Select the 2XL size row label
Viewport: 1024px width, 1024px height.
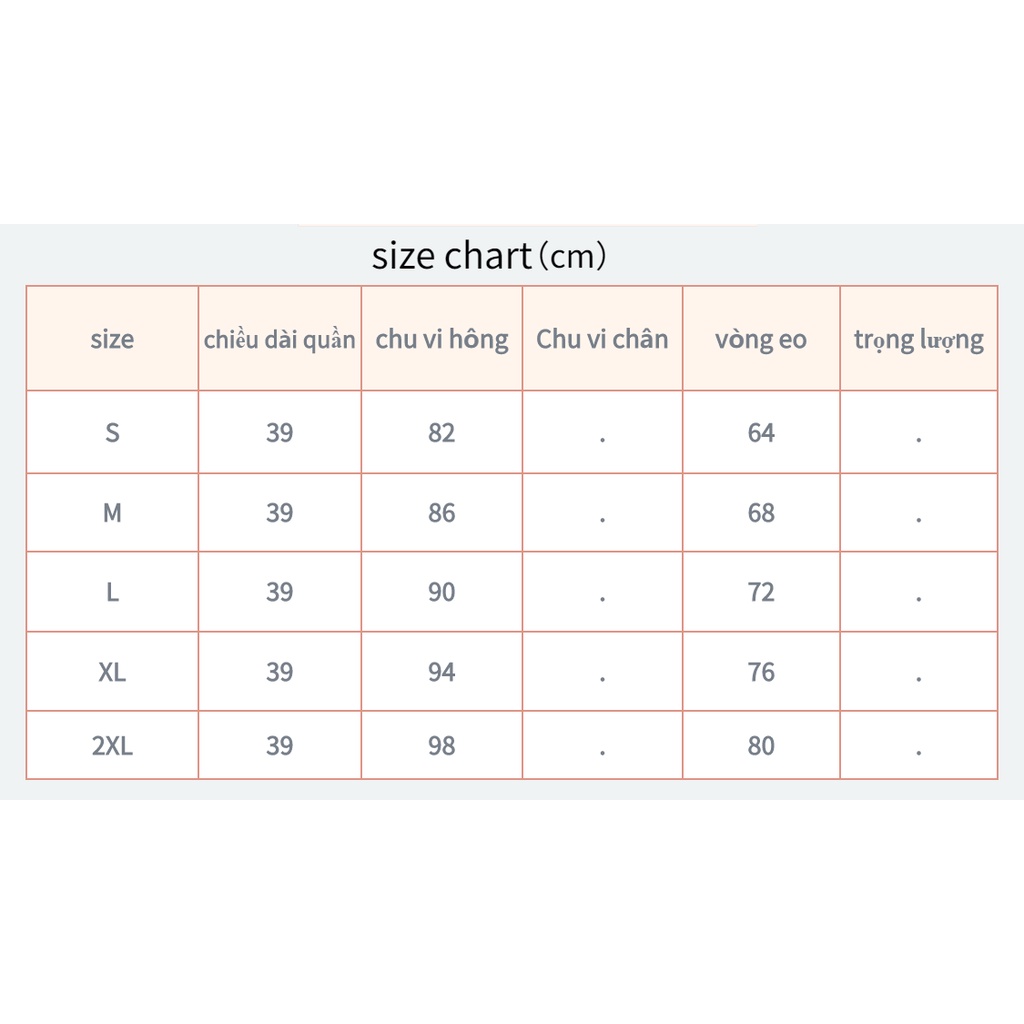(x=112, y=746)
